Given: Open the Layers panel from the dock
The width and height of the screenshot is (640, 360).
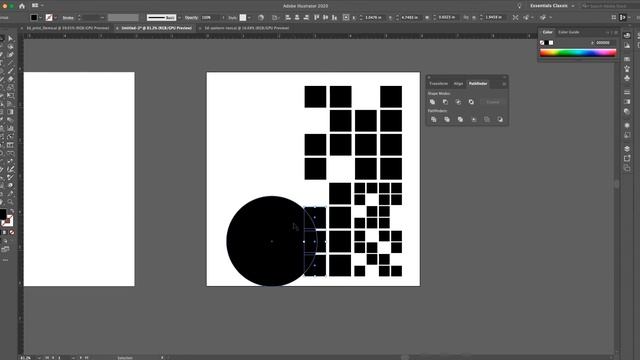Looking at the screenshot, I should coord(627,149).
